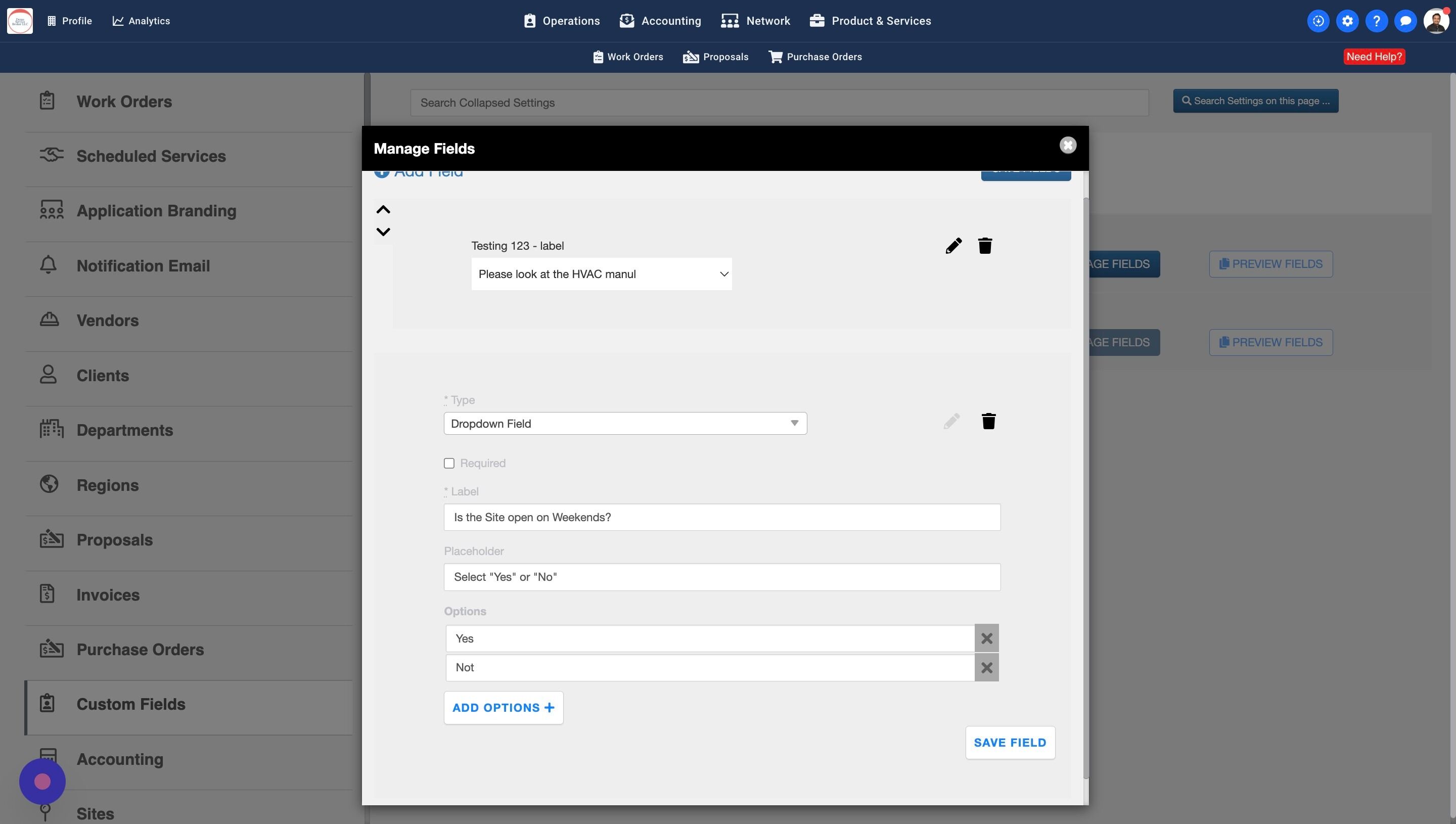The height and width of the screenshot is (824, 1456).
Task: Open the settings gear icon in header
Action: point(1347,21)
